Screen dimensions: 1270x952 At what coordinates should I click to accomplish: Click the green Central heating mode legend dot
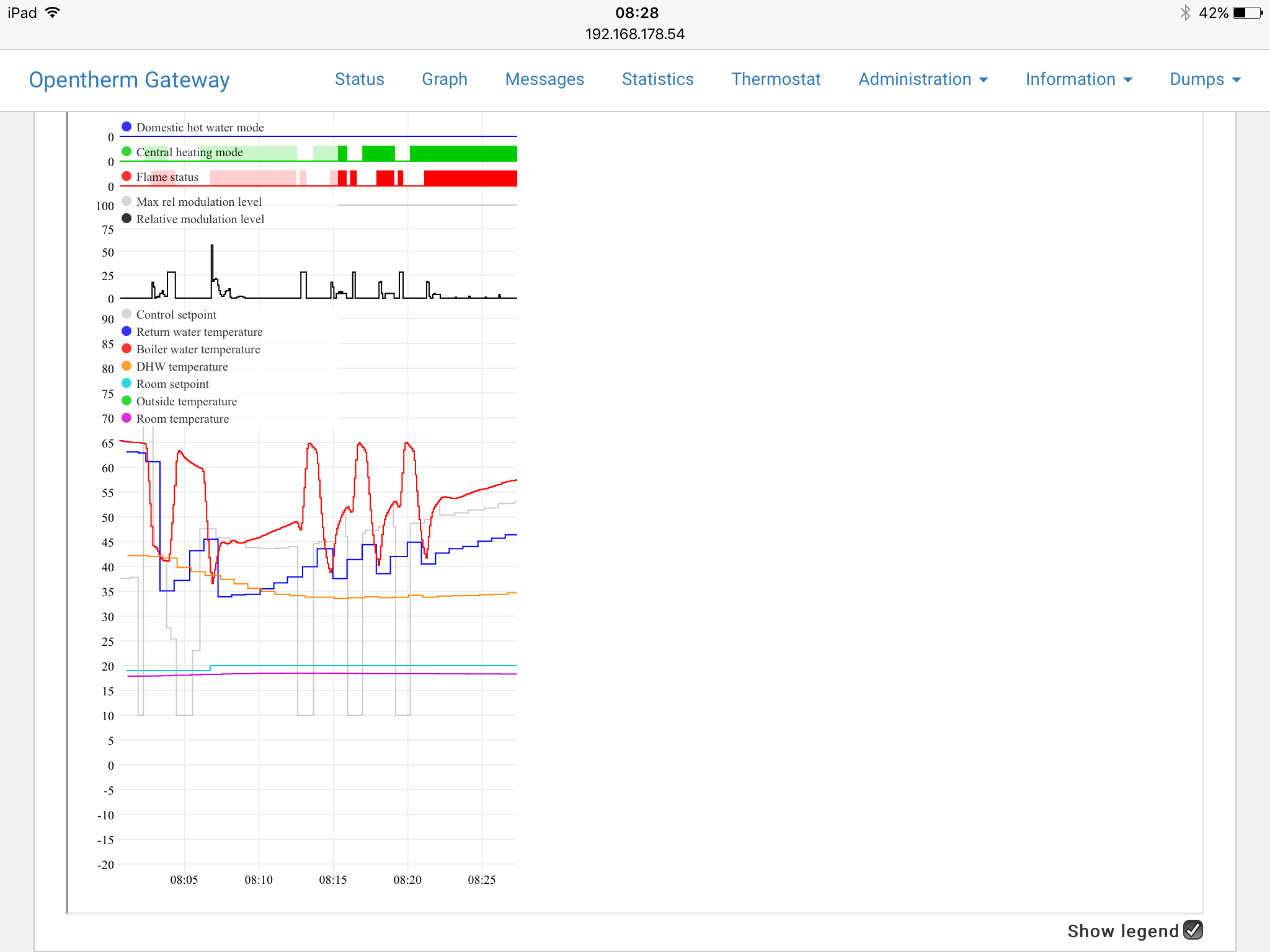pyautogui.click(x=127, y=151)
